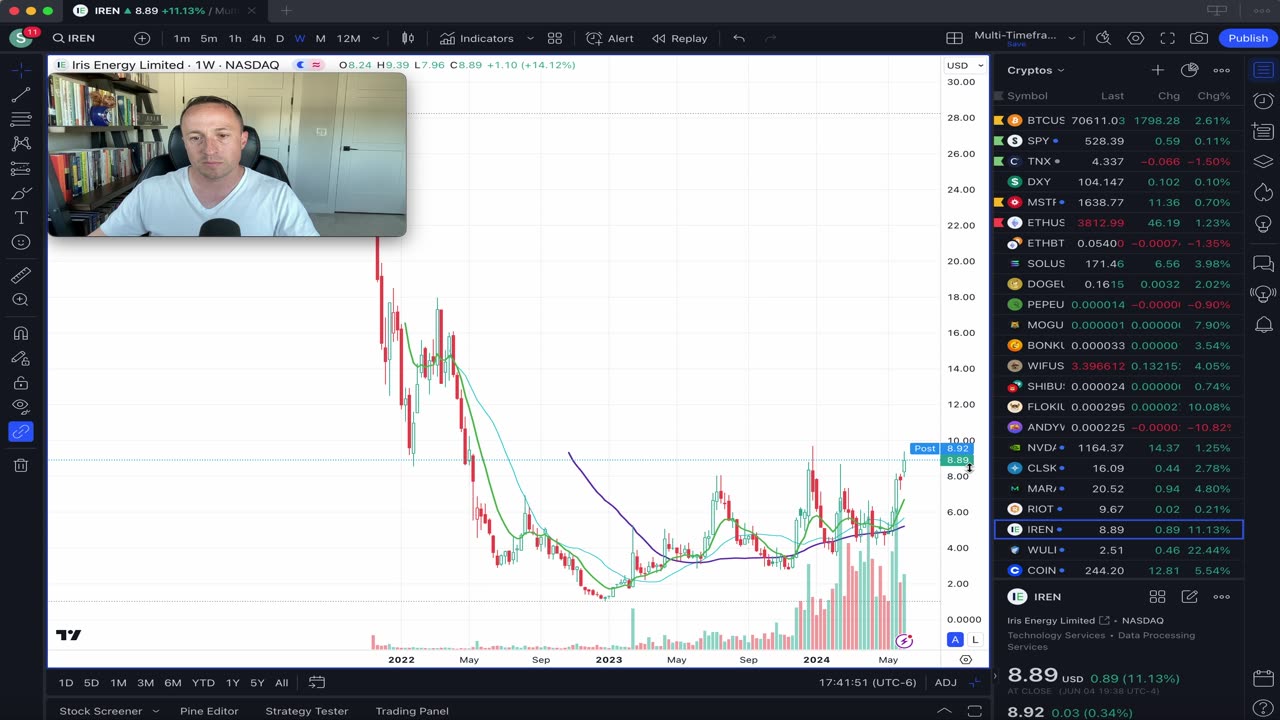Image resolution: width=1280 pixels, height=720 pixels.
Task: Select COIN row in watchlist
Action: click(x=1118, y=570)
